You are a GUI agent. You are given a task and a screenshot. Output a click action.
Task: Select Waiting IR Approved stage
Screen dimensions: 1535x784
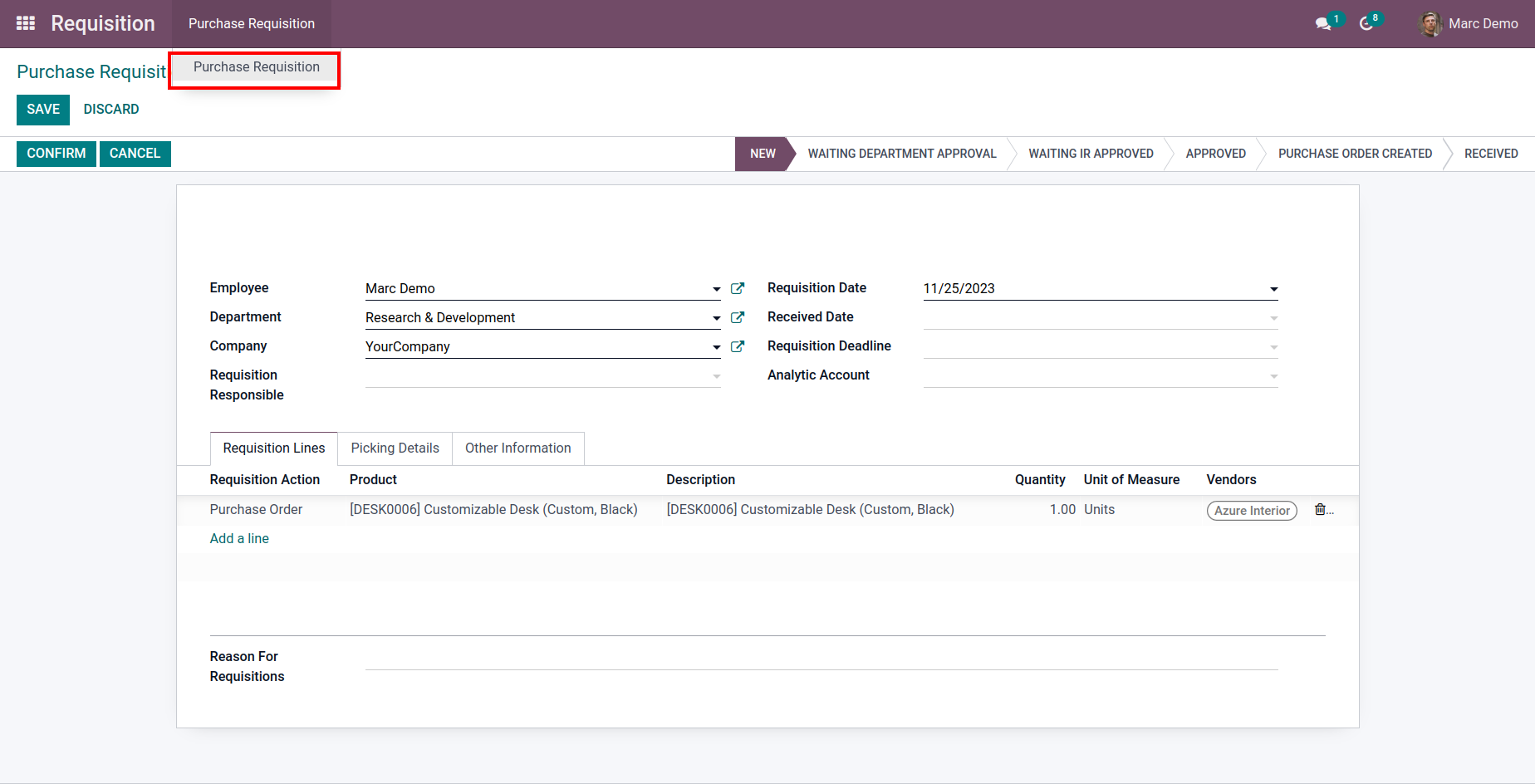pos(1091,154)
